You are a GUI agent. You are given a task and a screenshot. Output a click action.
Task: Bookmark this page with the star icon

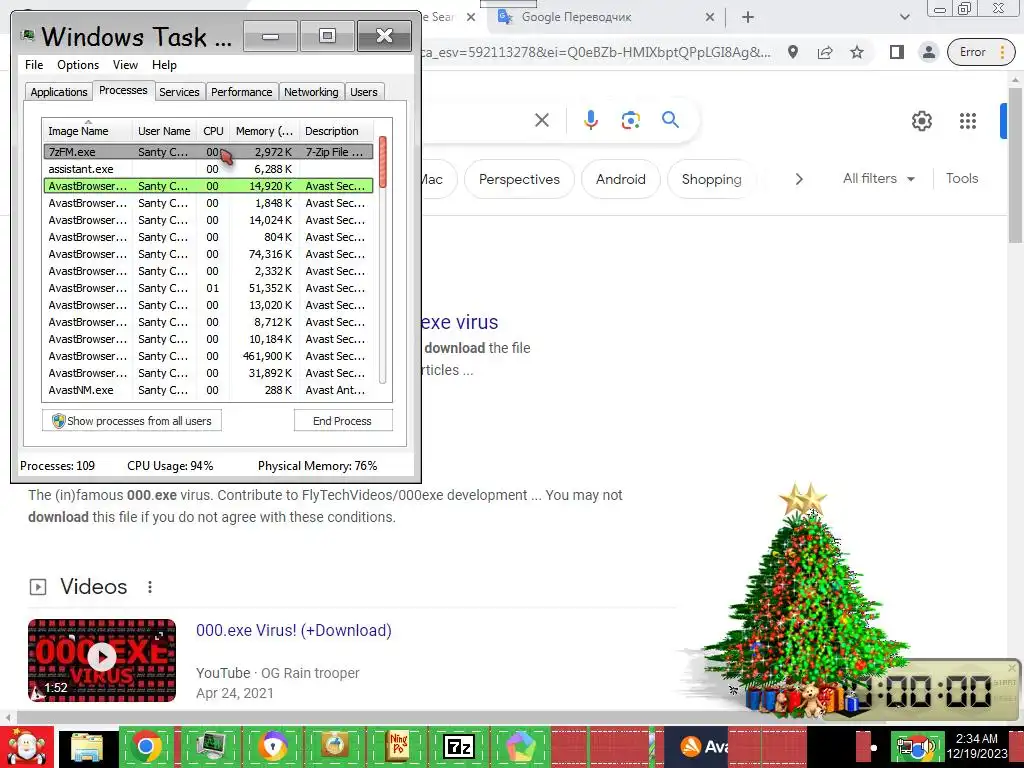click(x=857, y=52)
